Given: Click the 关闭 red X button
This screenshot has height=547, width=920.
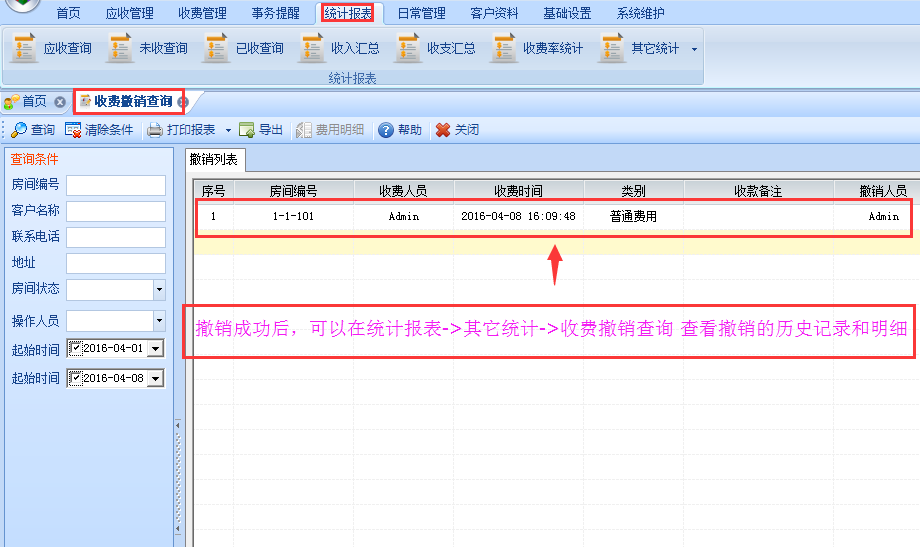Looking at the screenshot, I should (x=458, y=130).
